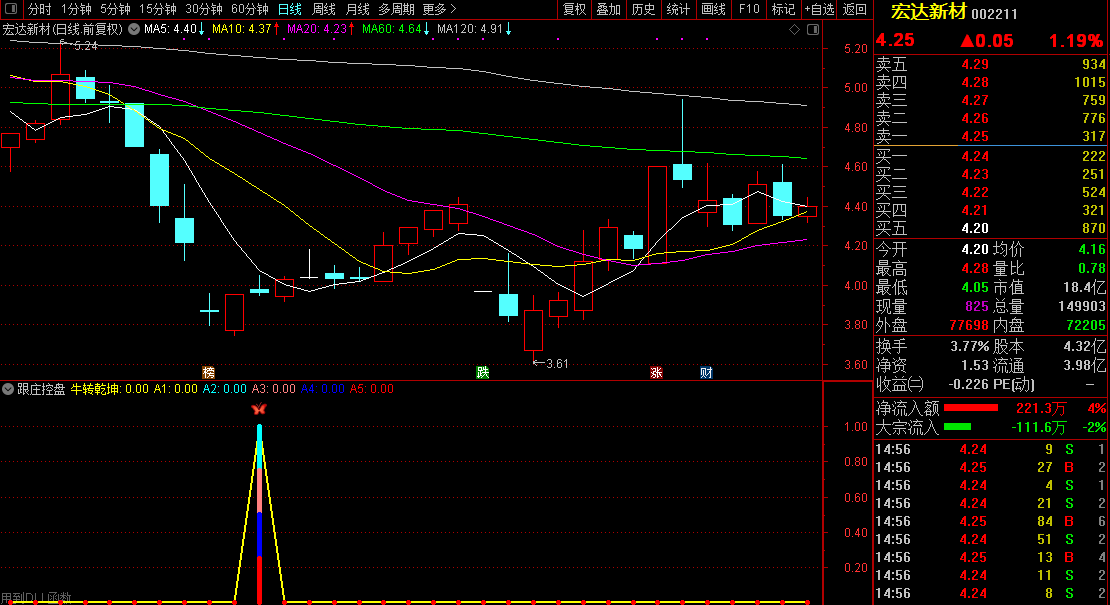Click the blue 财 event marker
Viewport: 1110px width, 605px height.
706,372
